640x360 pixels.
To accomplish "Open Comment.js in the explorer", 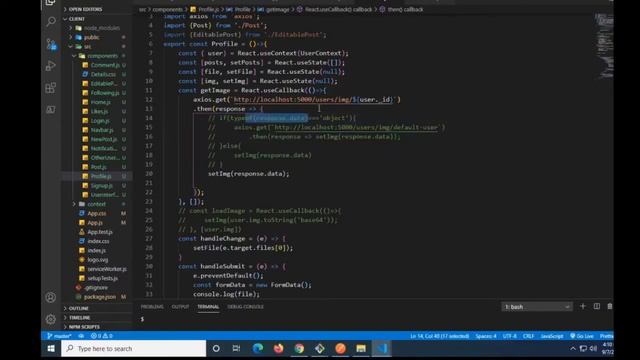I will point(105,65).
